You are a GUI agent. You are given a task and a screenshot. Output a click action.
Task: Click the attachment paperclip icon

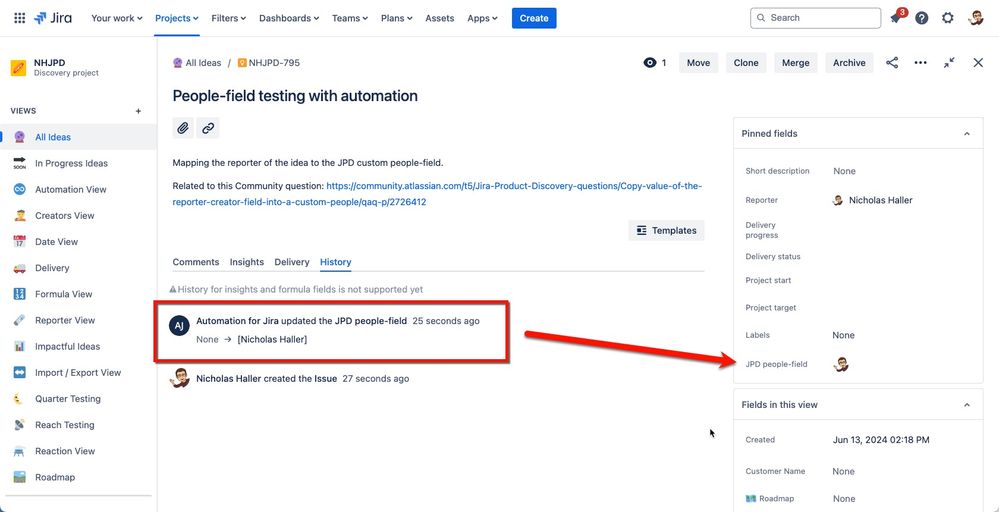point(183,128)
